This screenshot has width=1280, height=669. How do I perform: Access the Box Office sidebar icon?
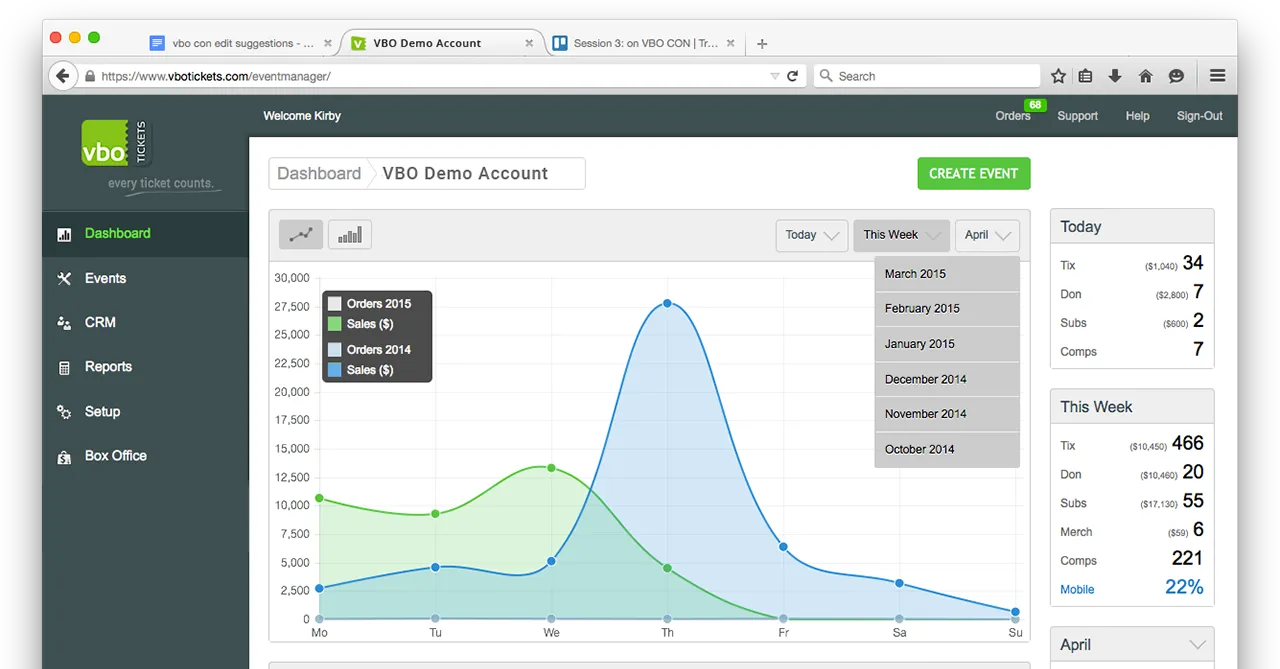coord(65,455)
